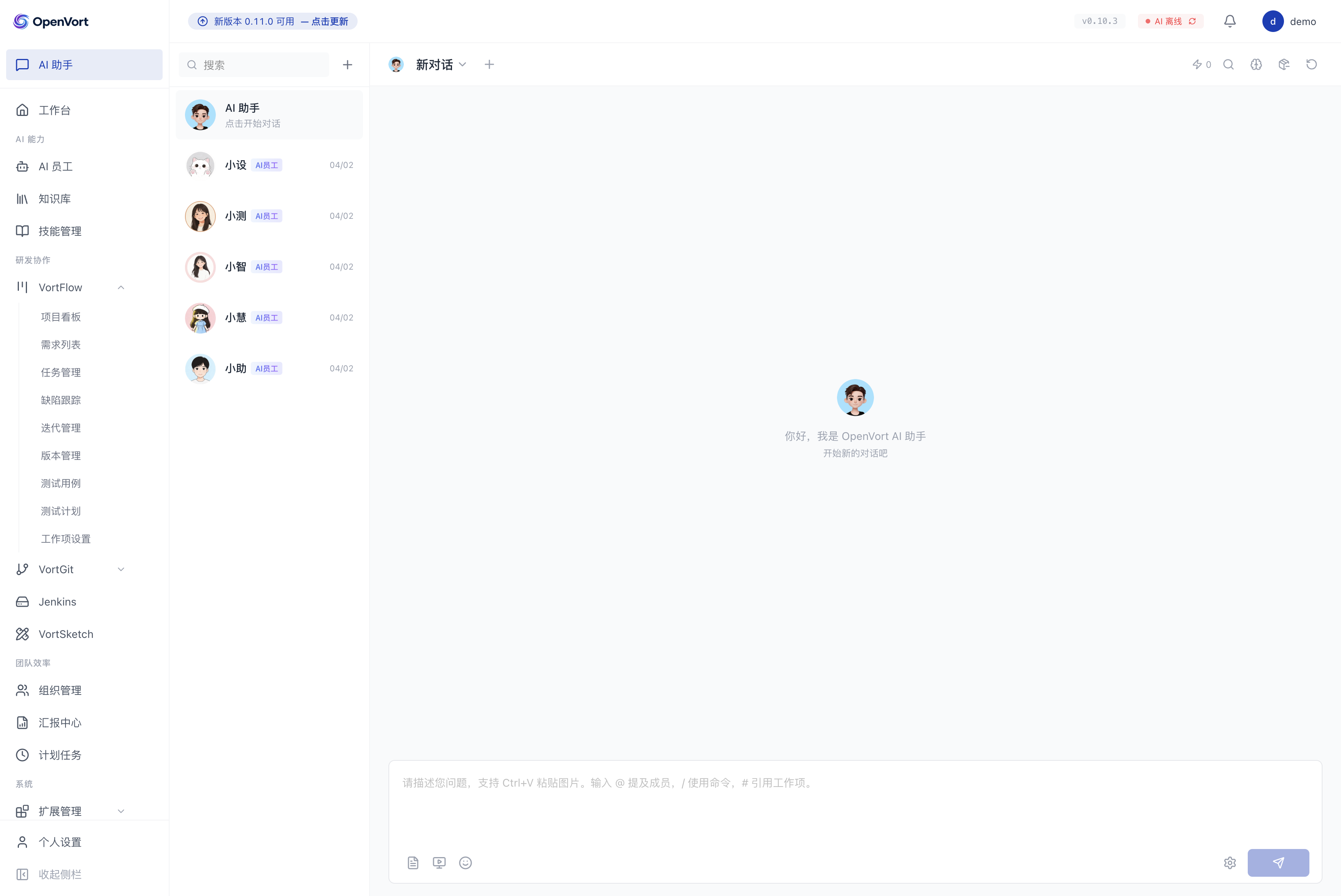Open the emoji picker
Viewport: 1341px width, 896px height.
(465, 862)
